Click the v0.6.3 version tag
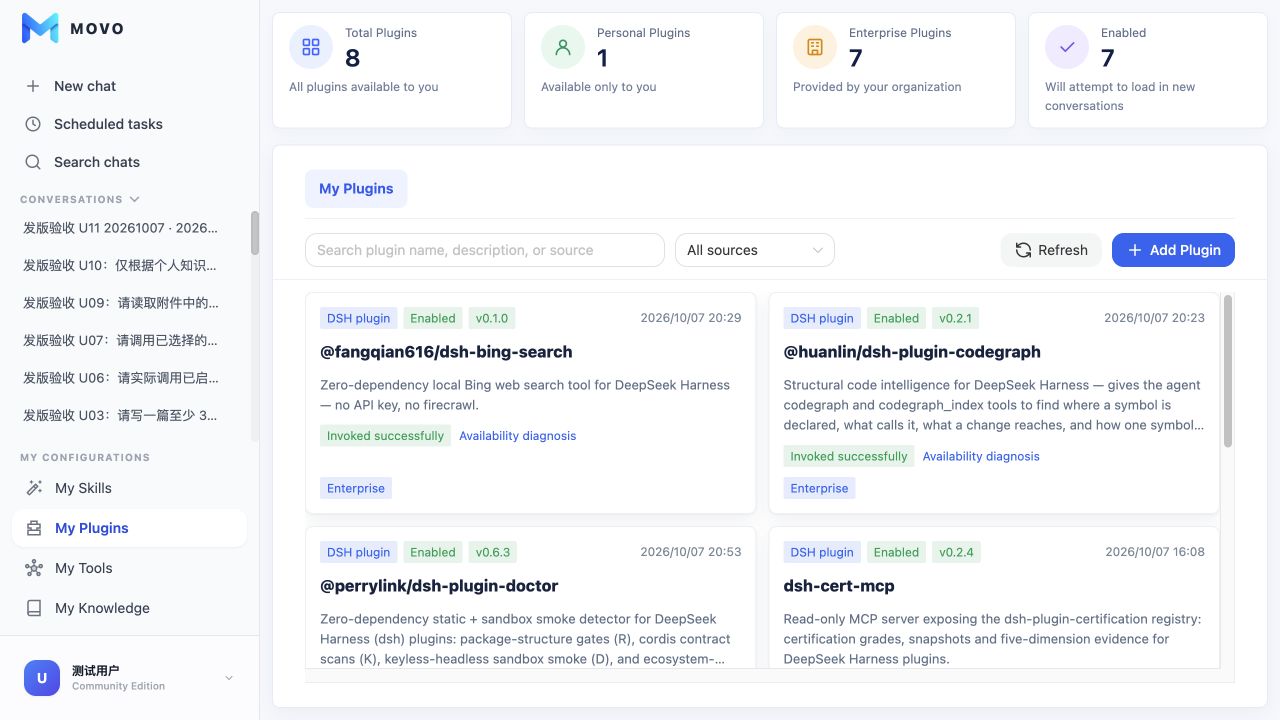Viewport: 1280px width, 720px height. click(x=493, y=552)
